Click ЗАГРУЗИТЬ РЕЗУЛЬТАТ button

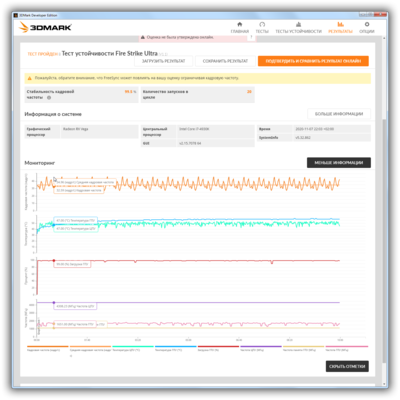(164, 61)
